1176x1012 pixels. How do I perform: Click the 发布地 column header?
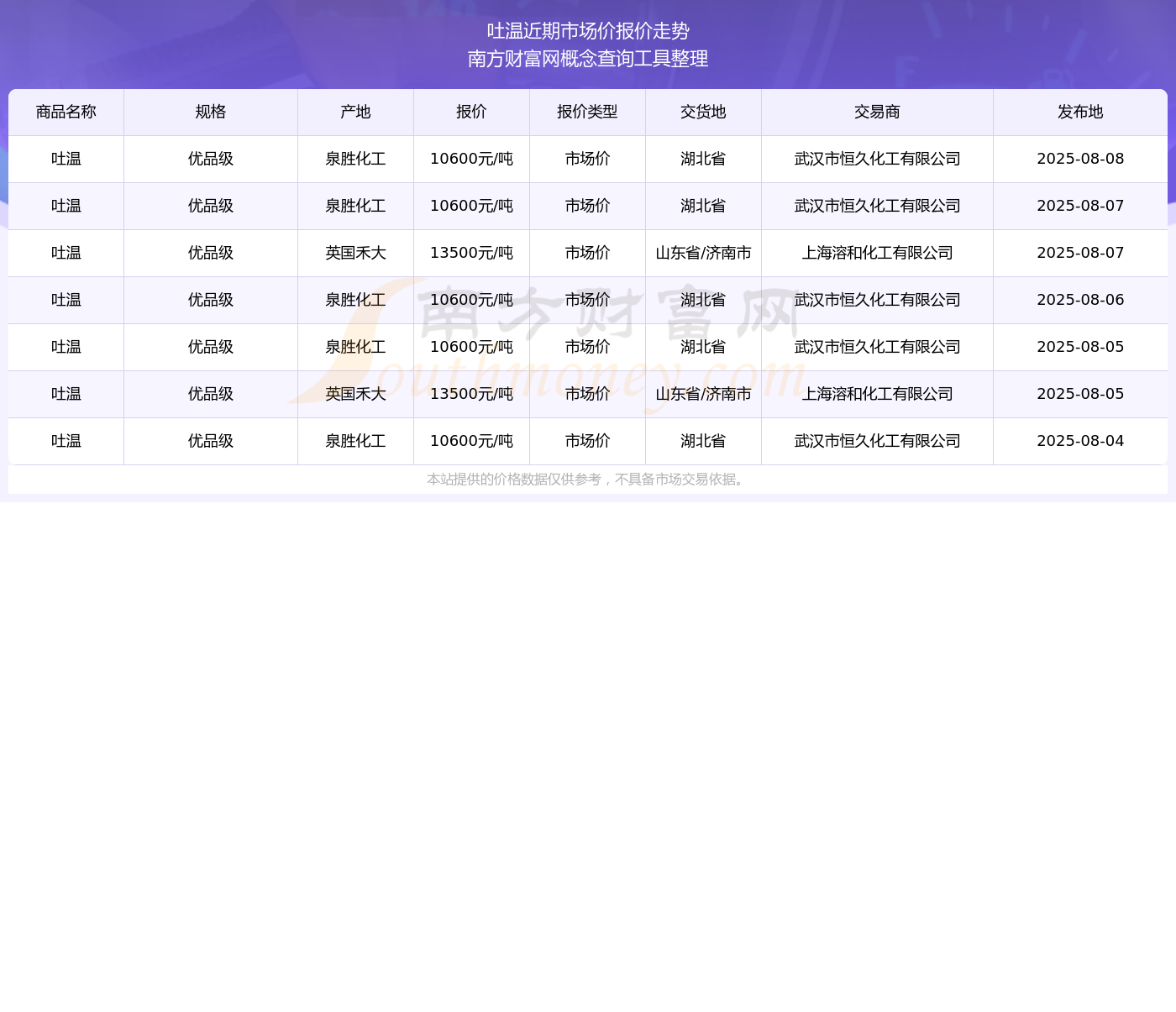pos(1080,112)
